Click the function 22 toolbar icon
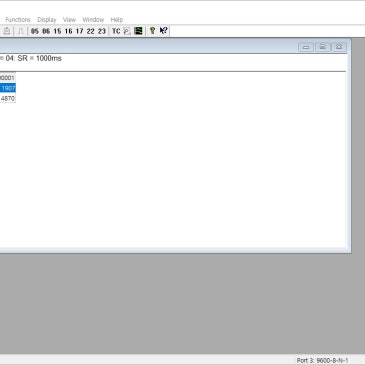 click(90, 31)
